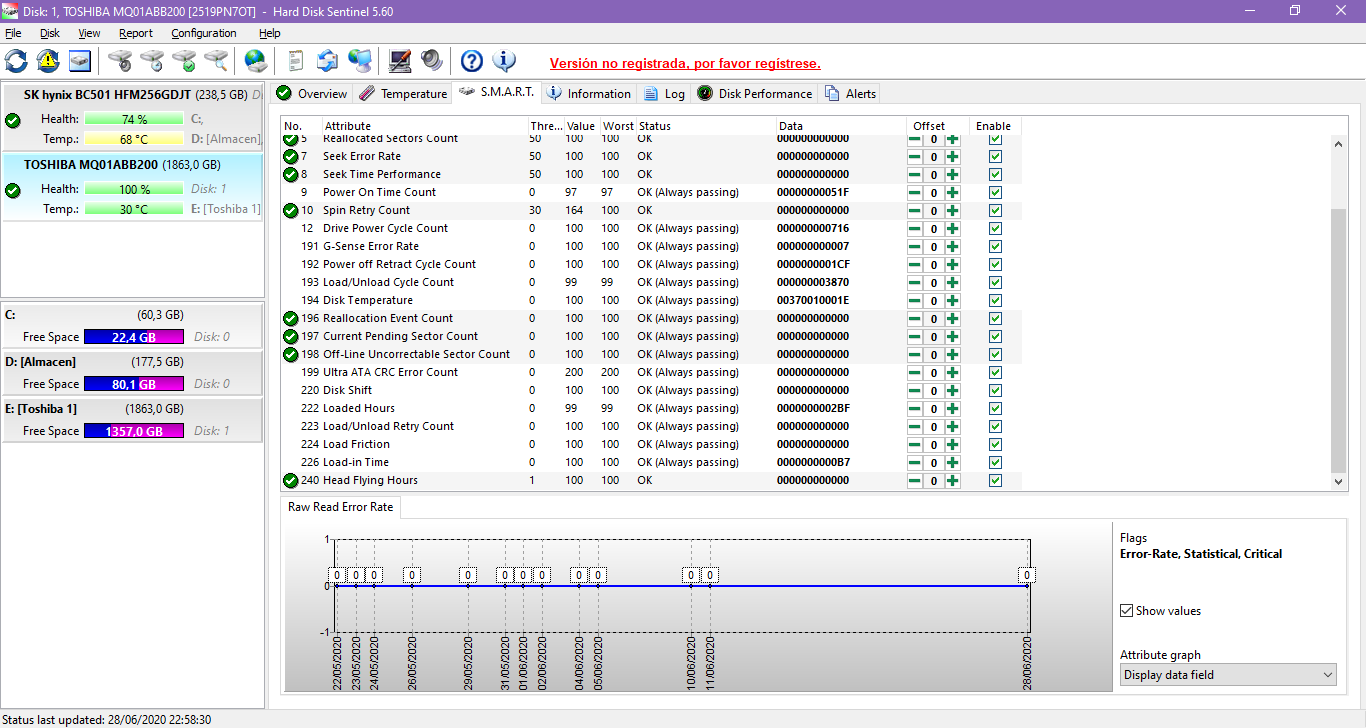Uncheck the Show values checkbox

[x=1127, y=611]
